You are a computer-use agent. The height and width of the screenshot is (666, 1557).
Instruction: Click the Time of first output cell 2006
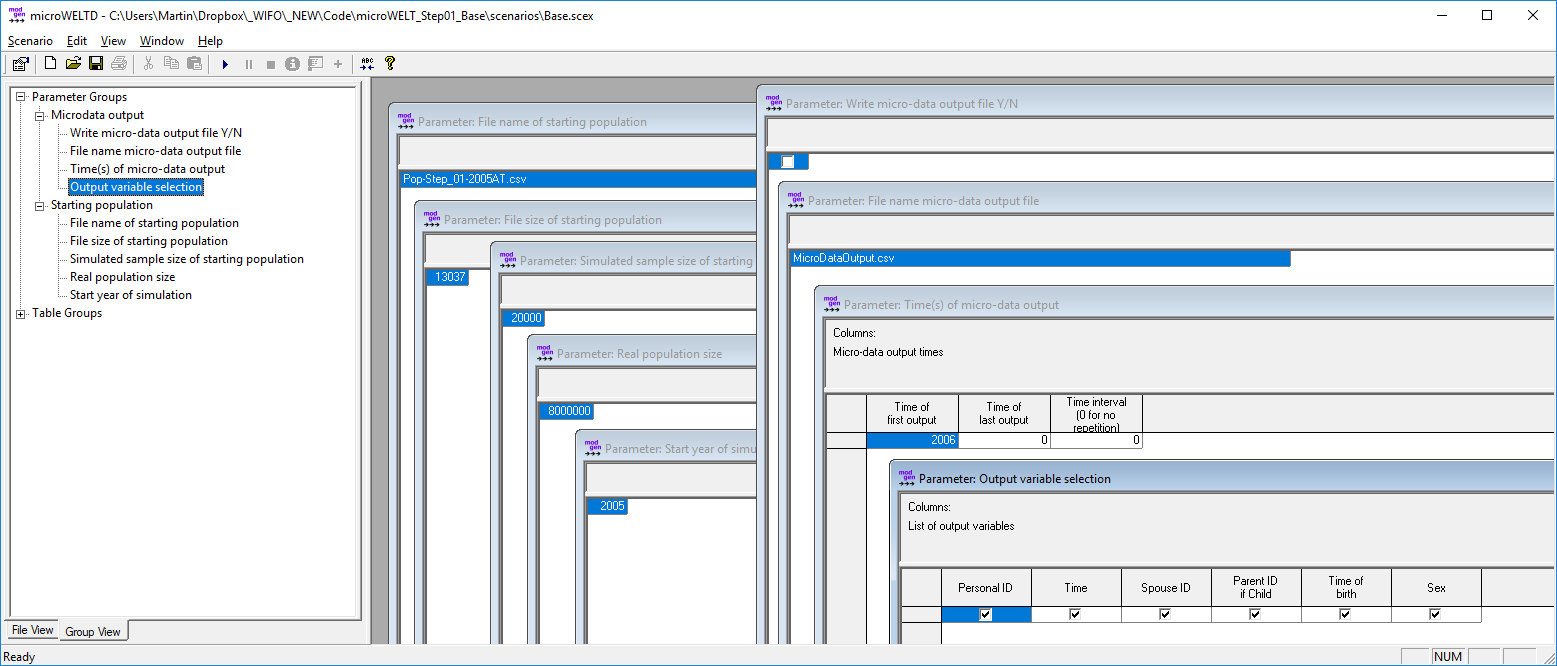(x=912, y=440)
